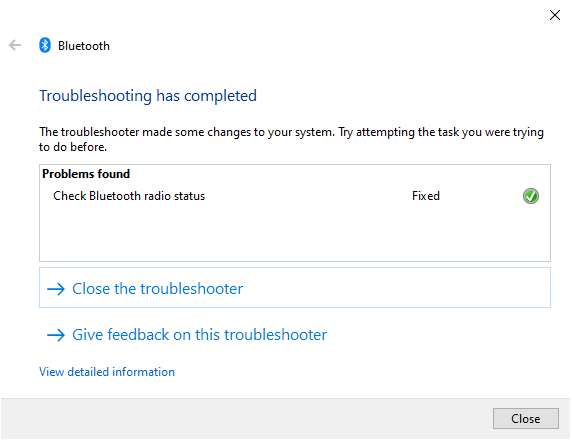
Task: Click the Troubleshooting has completed heading
Action: pyautogui.click(x=148, y=96)
